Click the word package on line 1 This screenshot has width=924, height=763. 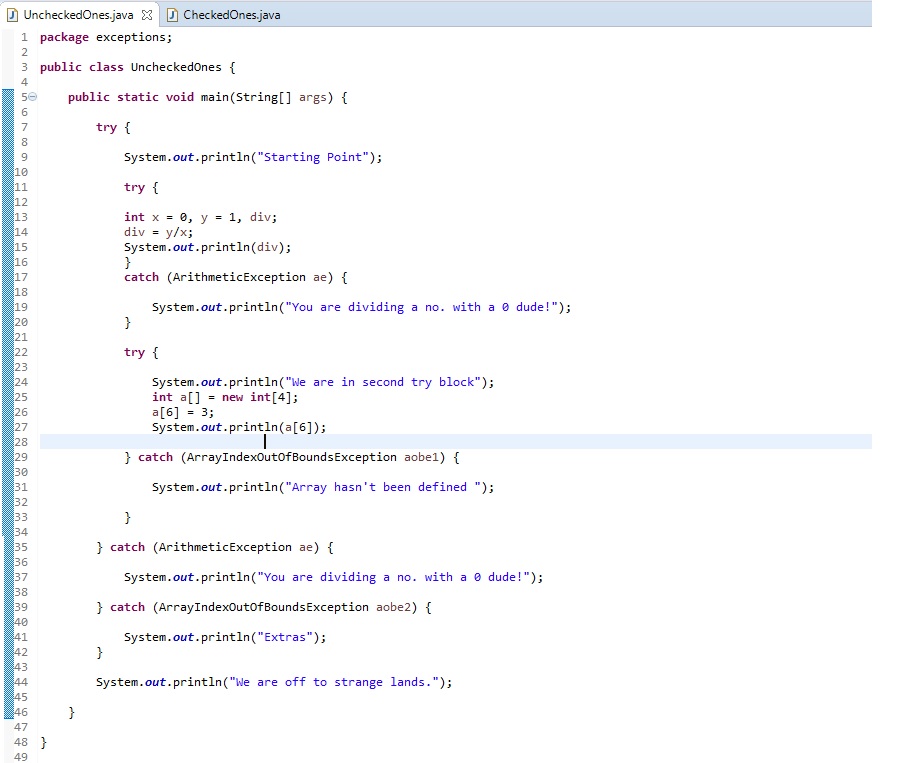pos(63,37)
